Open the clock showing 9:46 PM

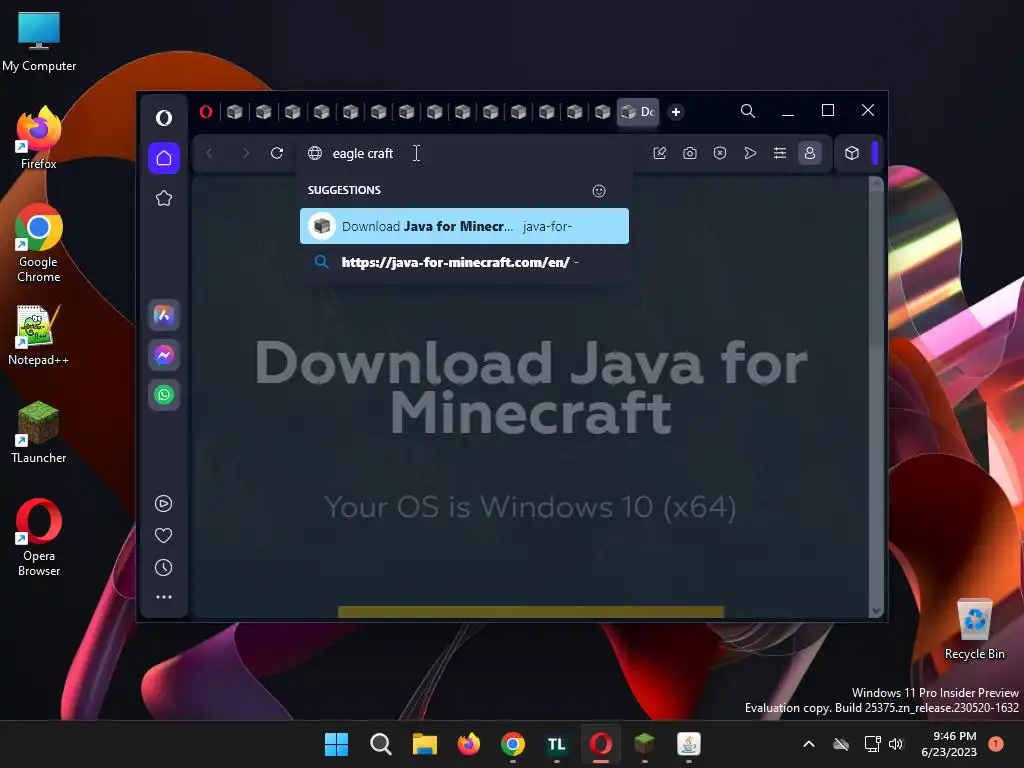949,744
